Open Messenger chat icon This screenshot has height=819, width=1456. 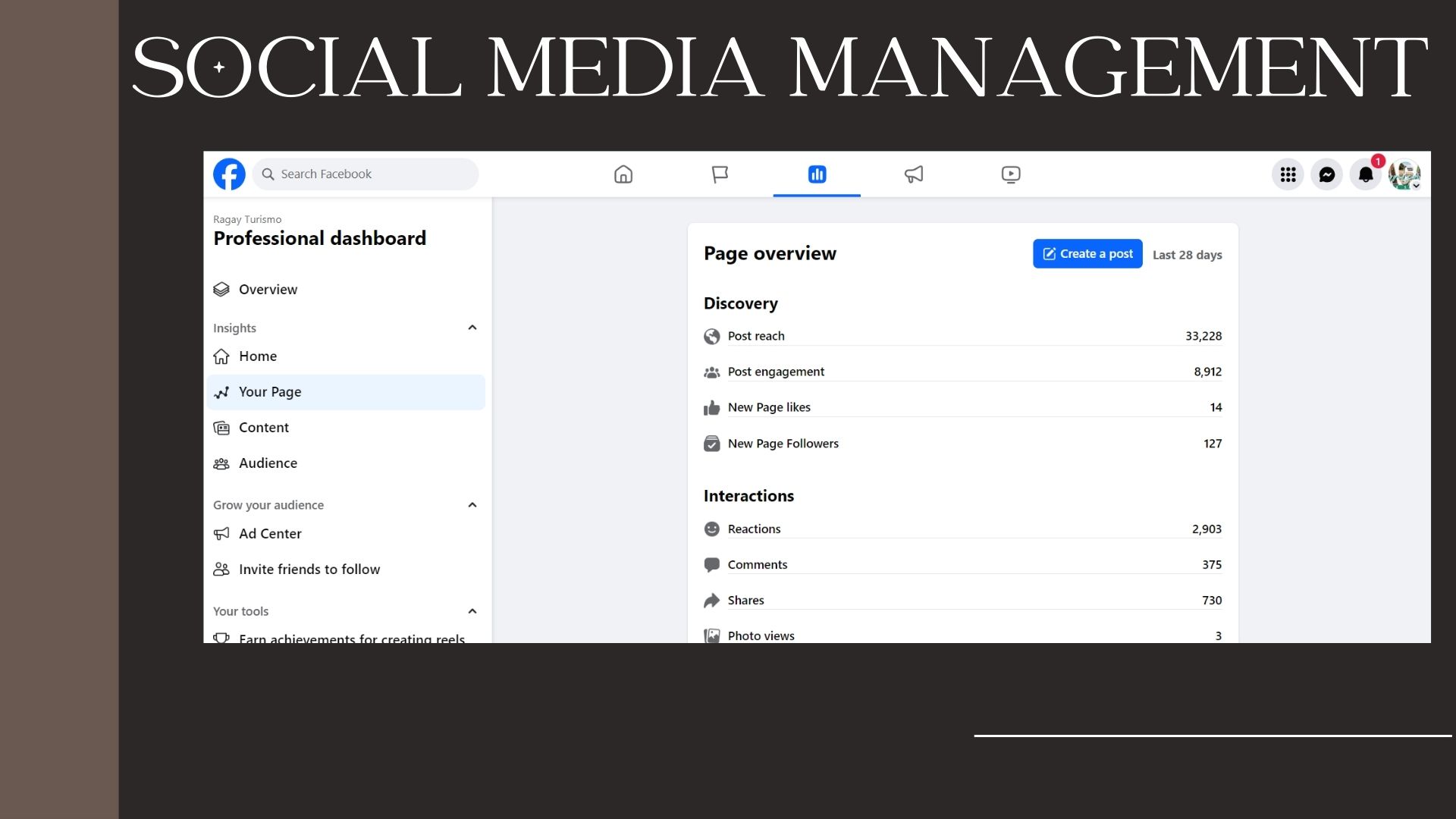pos(1327,175)
